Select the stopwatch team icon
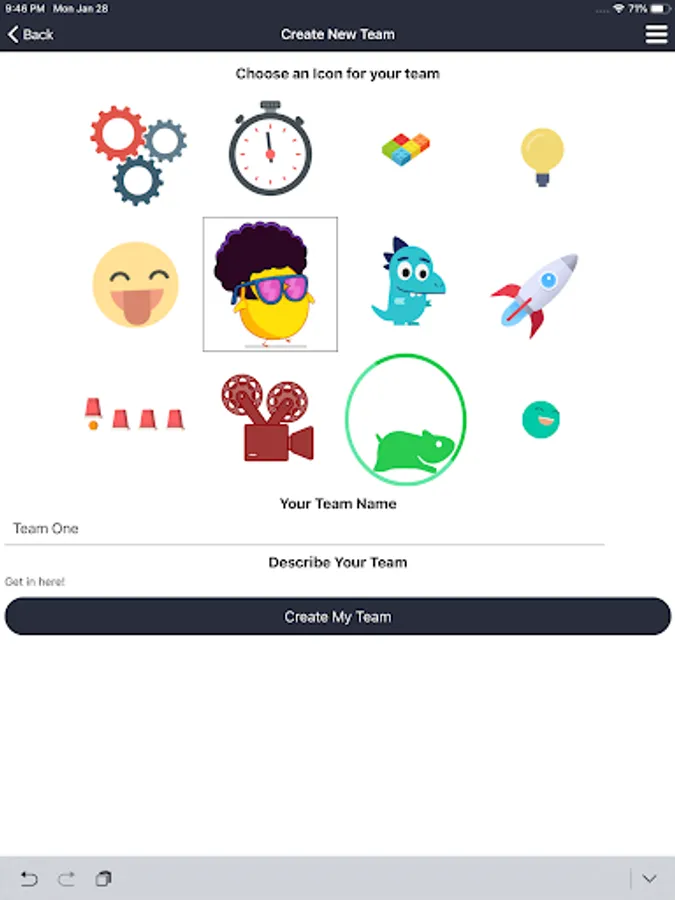Image resolution: width=675 pixels, height=900 pixels. [270, 148]
